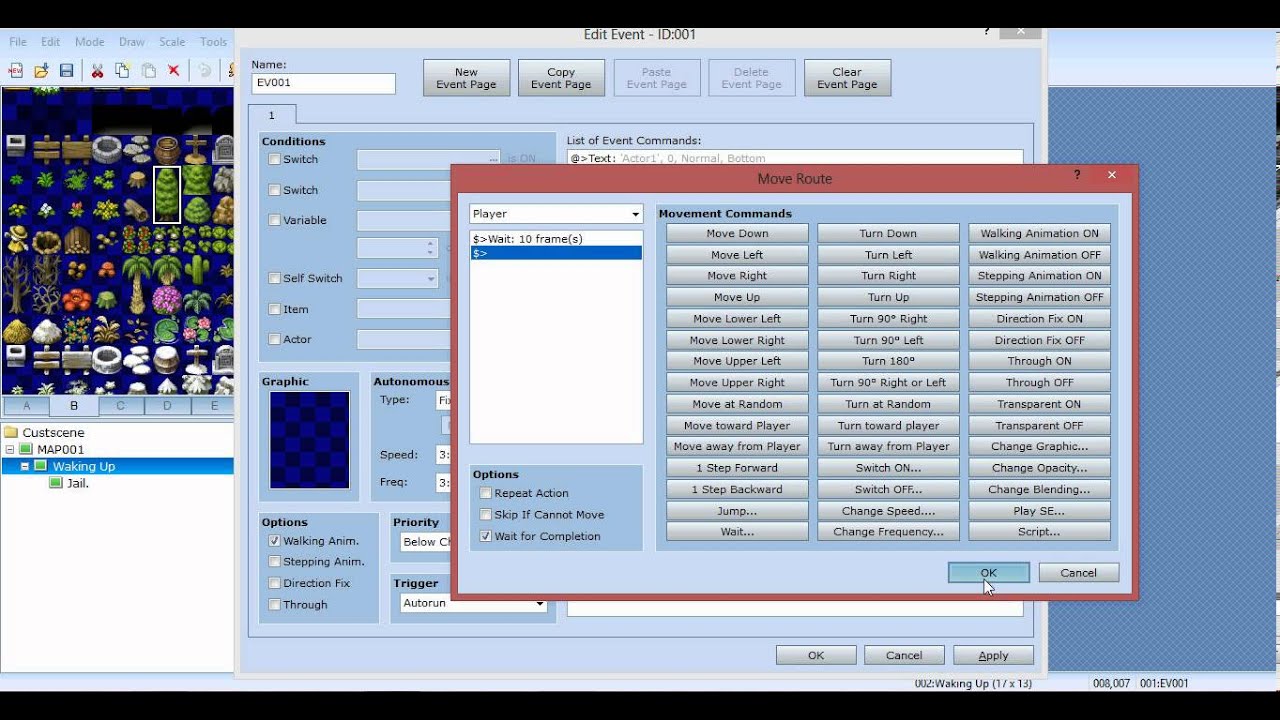1280x720 pixels.
Task: Click the help question mark in Move Route dialog
Action: [1077, 175]
